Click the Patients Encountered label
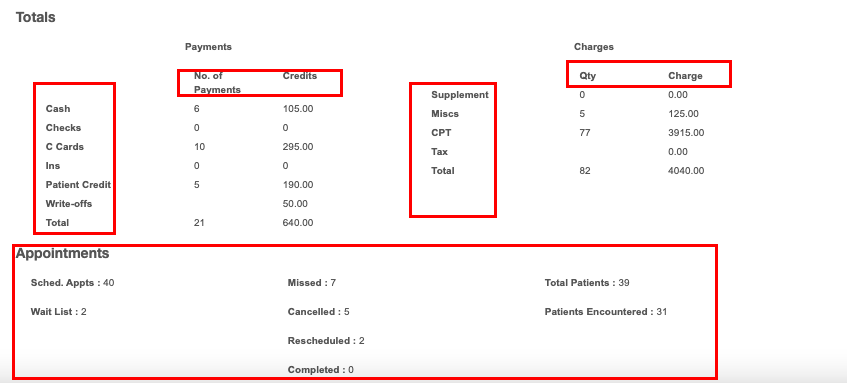The height and width of the screenshot is (383, 847). click(597, 312)
